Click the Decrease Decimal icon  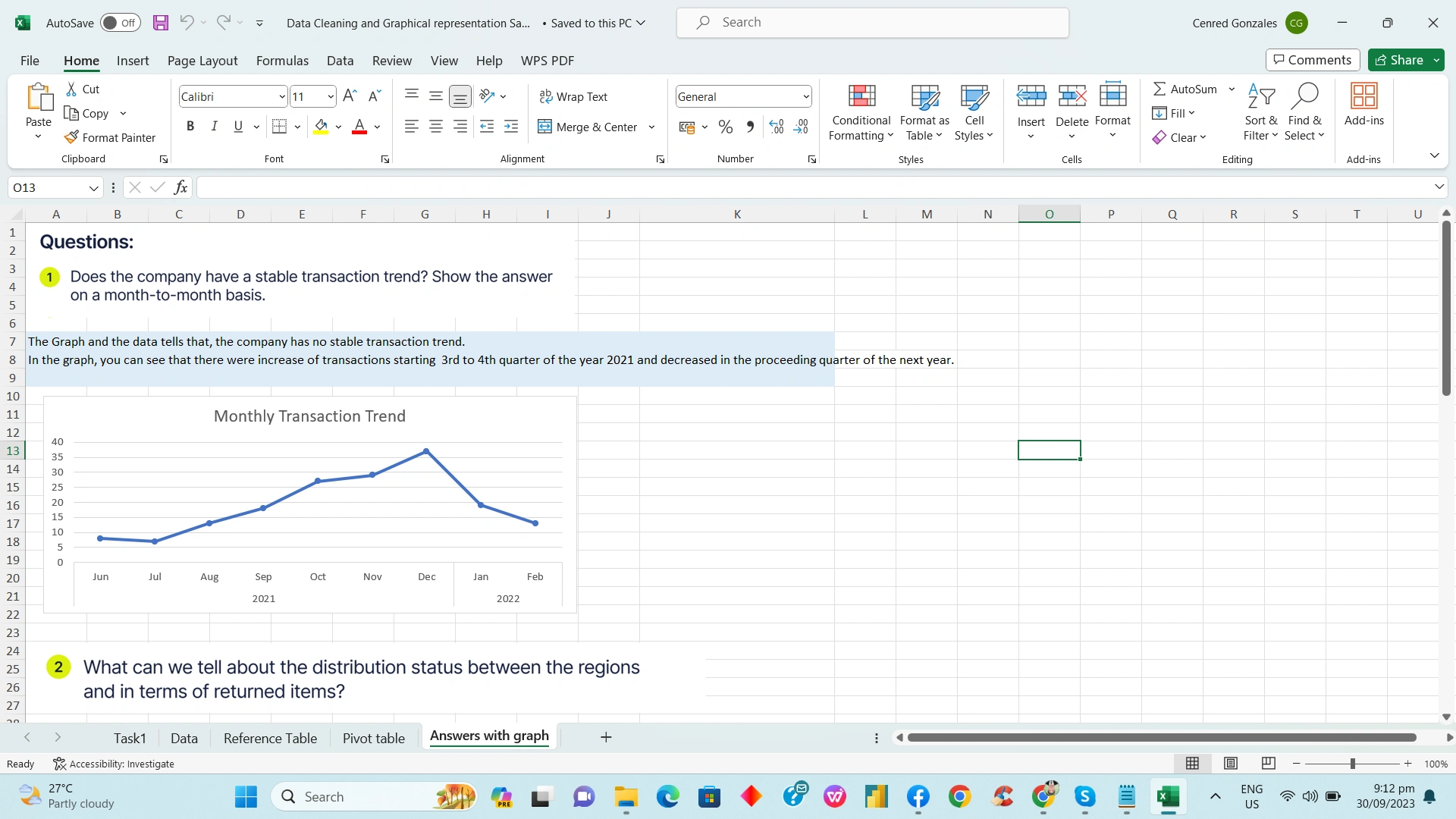pos(802,127)
